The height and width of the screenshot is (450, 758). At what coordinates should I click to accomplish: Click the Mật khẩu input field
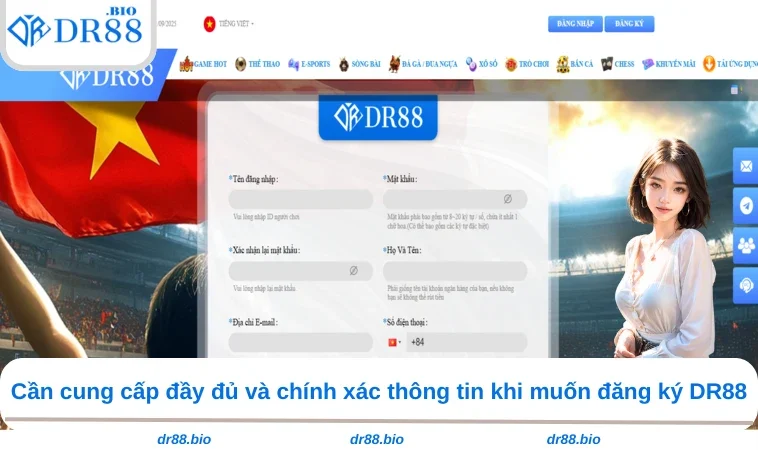tap(455, 199)
